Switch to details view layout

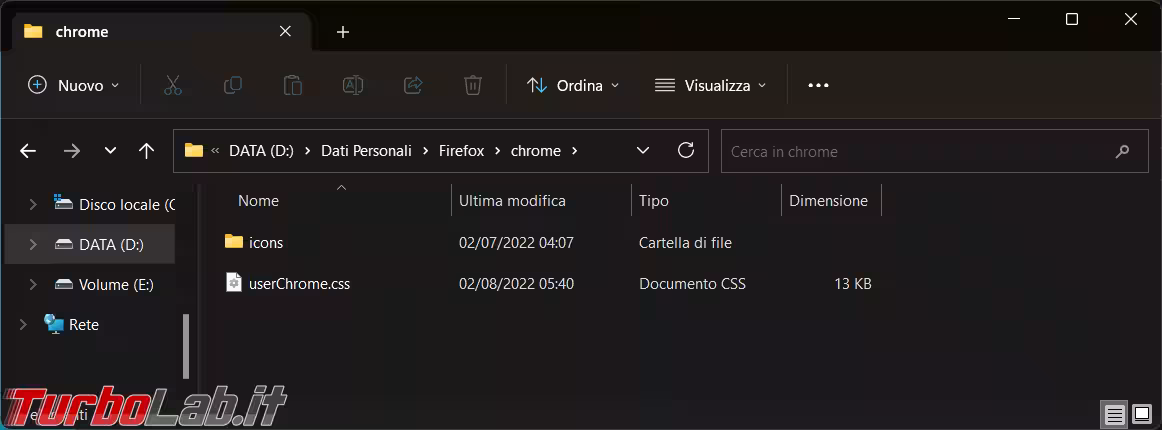pos(1113,414)
